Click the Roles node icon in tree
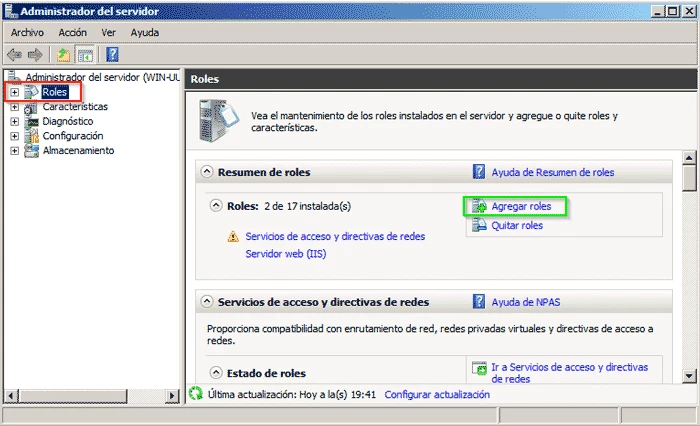700x426 pixels. [31, 92]
